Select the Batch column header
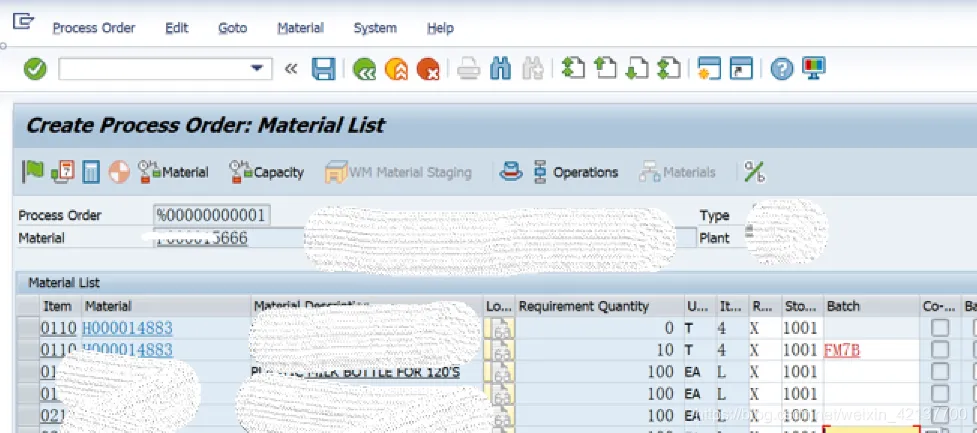This screenshot has width=977, height=433. point(872,306)
